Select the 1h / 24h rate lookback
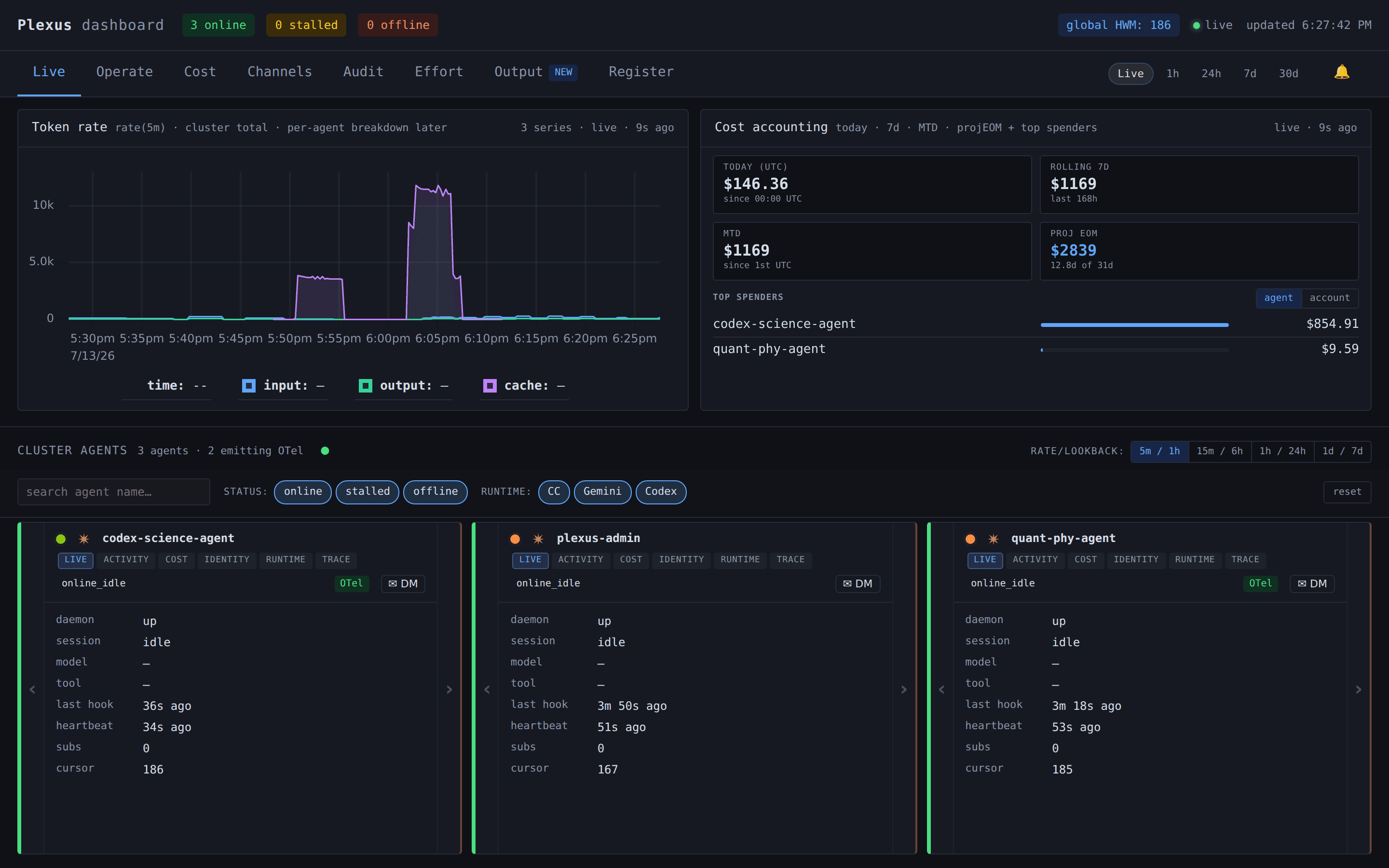The image size is (1389, 868). (x=1282, y=451)
